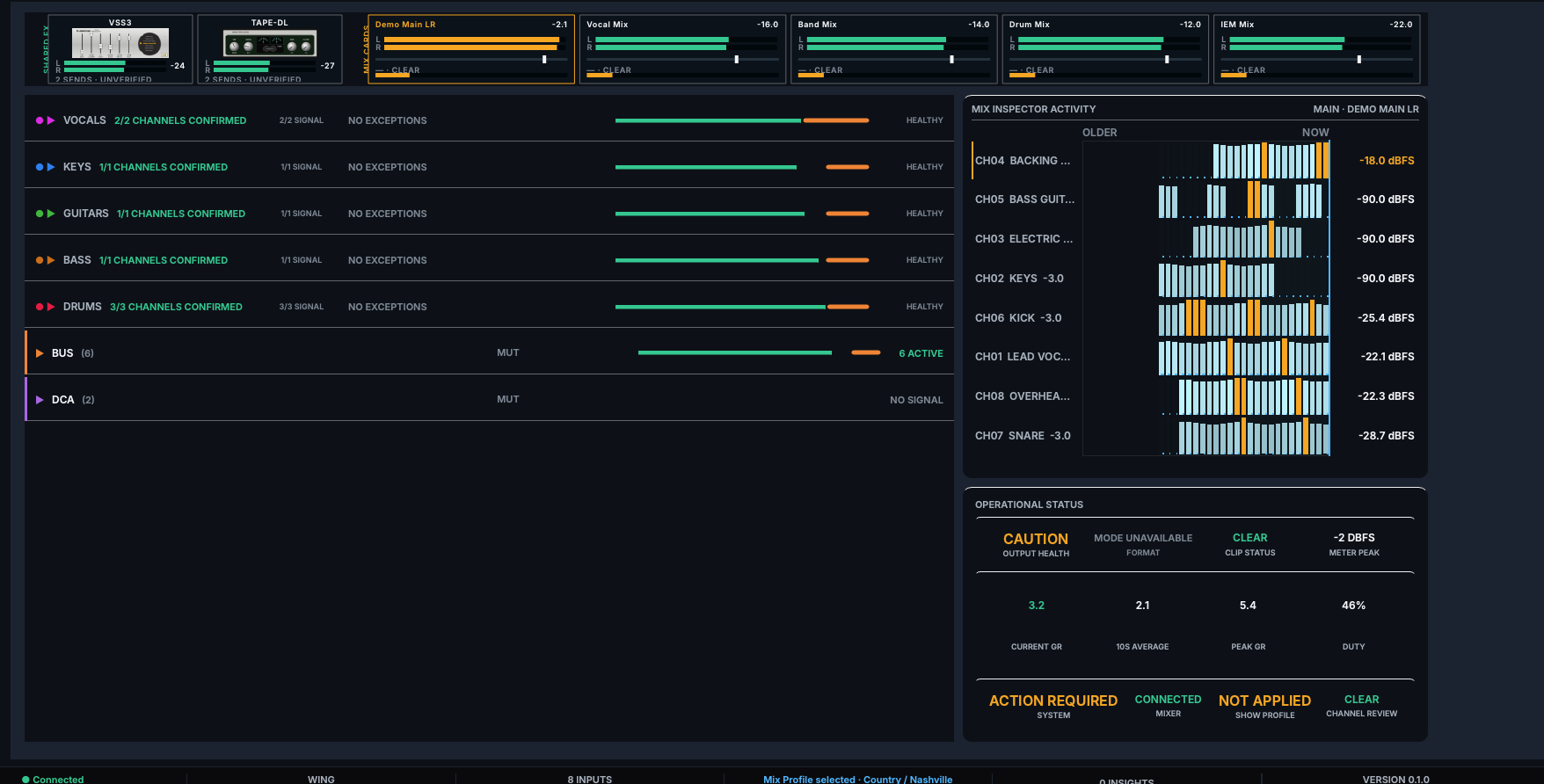Click CLEAR on the IEM Mix card
The height and width of the screenshot is (784, 1544).
(x=1251, y=70)
